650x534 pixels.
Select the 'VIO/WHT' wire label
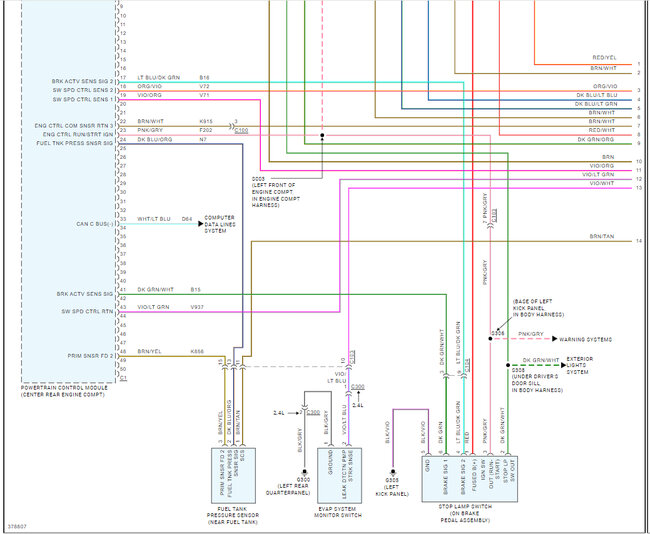(602, 183)
